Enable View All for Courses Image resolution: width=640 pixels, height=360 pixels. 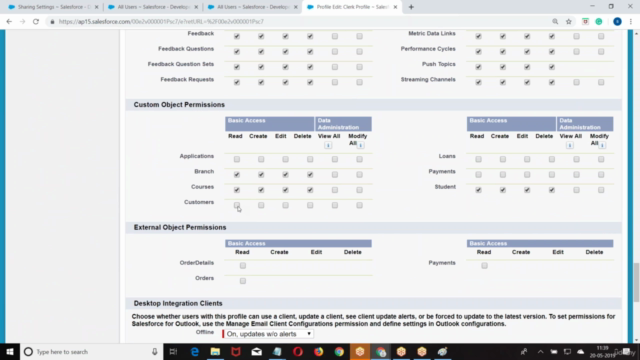tap(335, 190)
